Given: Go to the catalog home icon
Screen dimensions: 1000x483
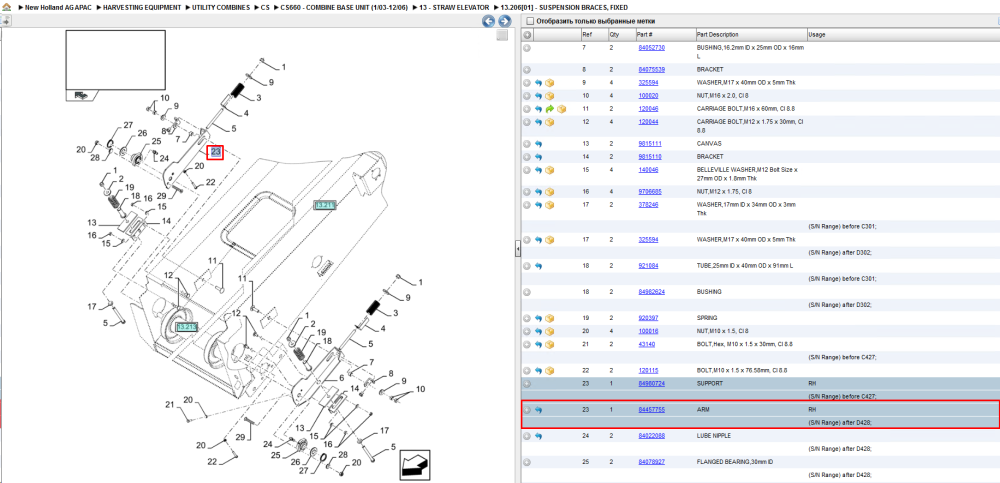Looking at the screenshot, I should click(6, 7).
